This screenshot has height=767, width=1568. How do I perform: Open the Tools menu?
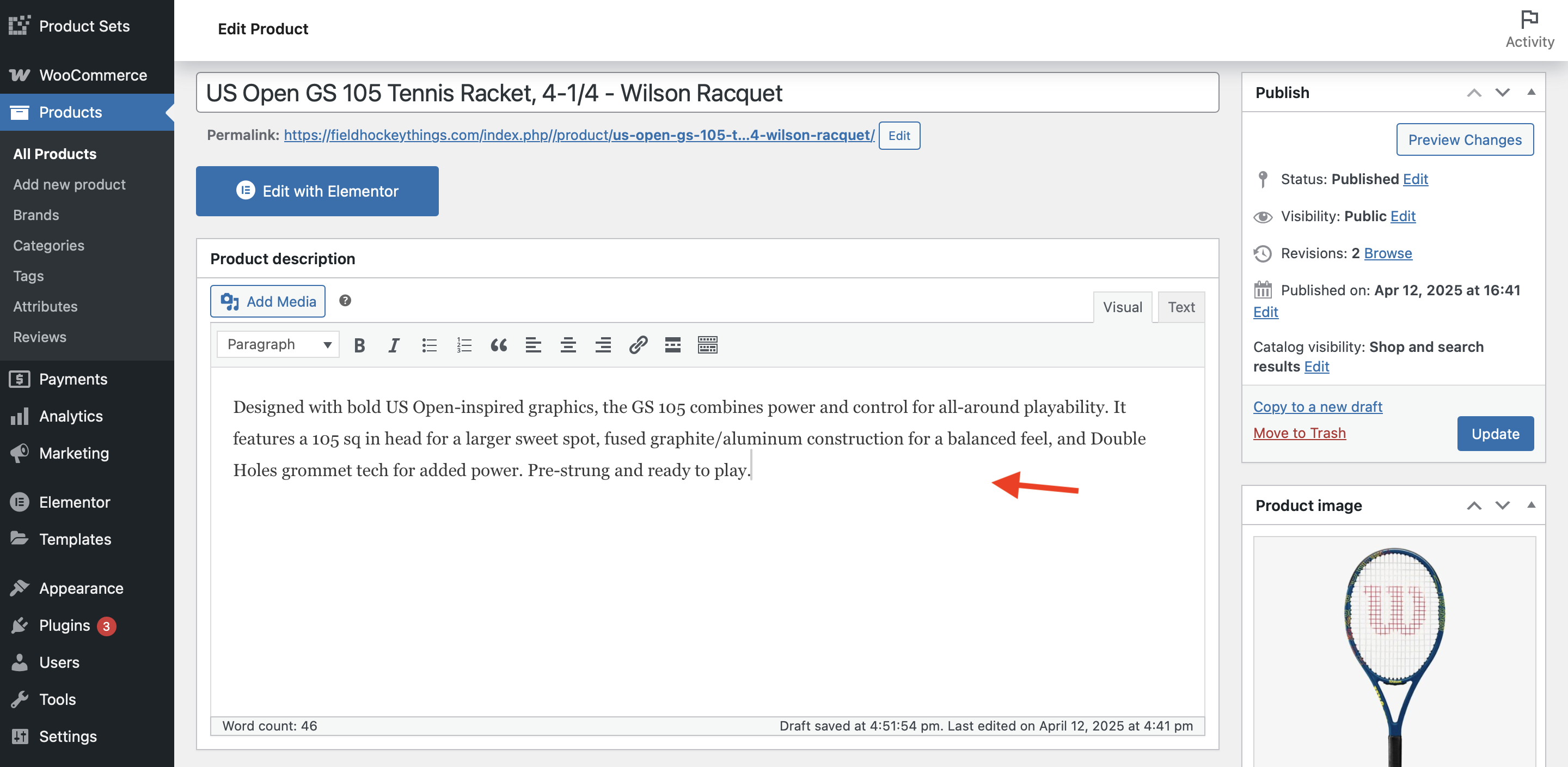coord(87,699)
